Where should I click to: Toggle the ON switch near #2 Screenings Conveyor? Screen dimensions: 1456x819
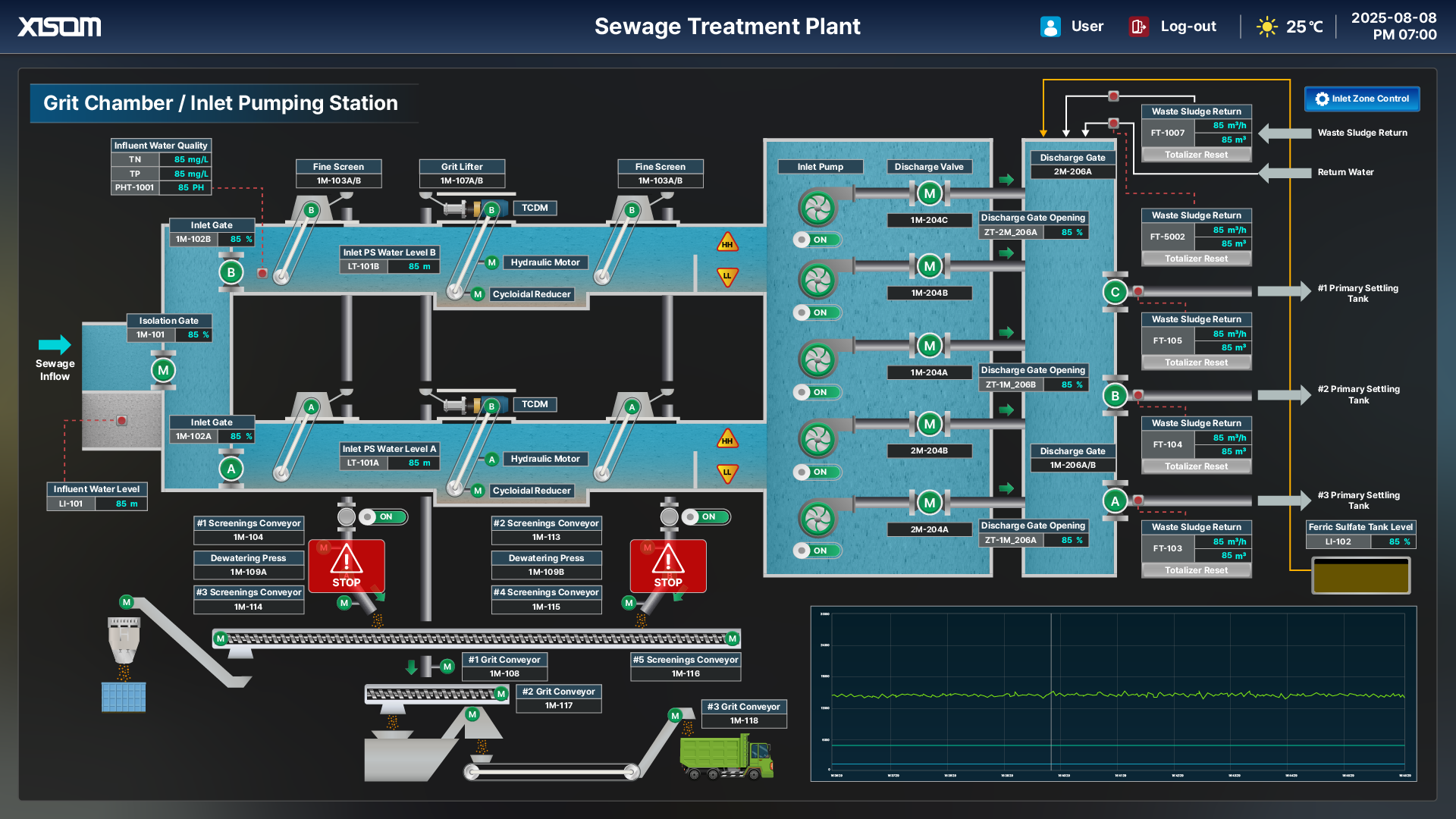point(707,517)
